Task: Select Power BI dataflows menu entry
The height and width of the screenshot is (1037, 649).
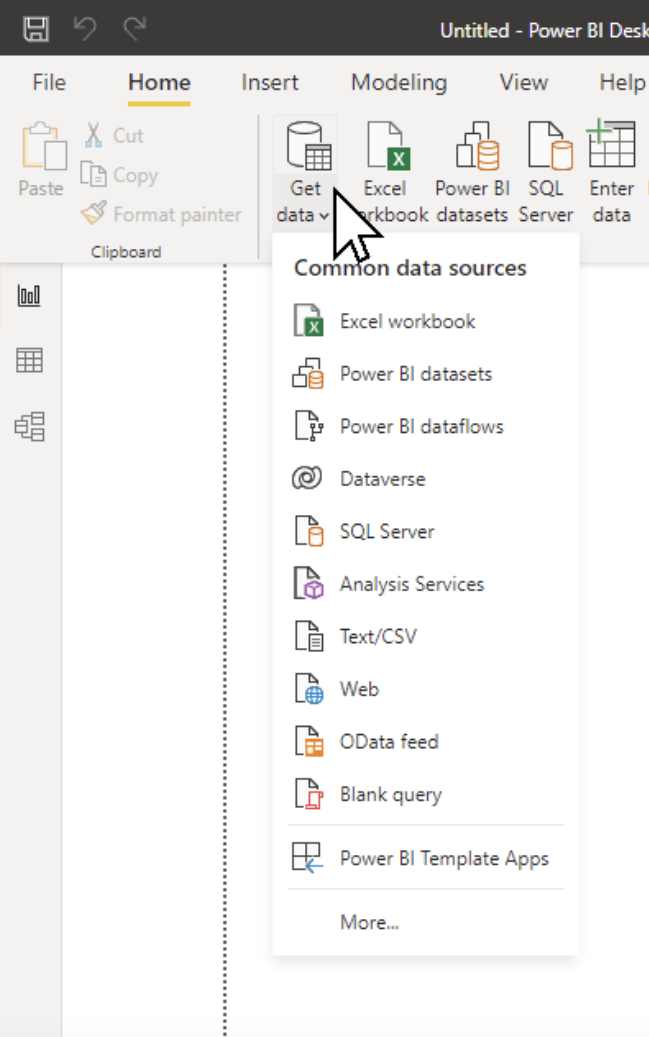Action: pos(426,427)
